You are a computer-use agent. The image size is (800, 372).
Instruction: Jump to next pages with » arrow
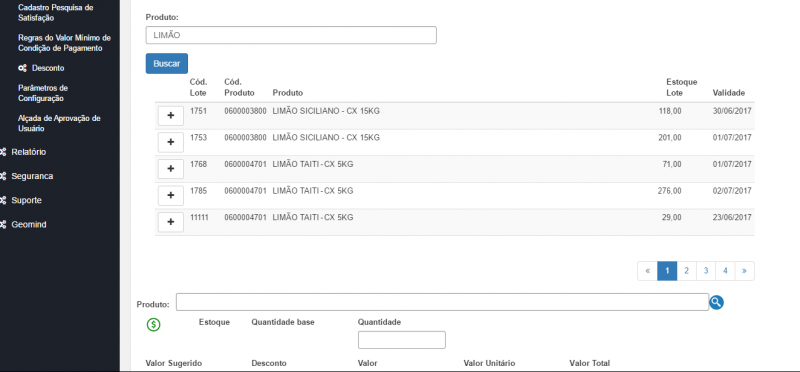[x=744, y=271]
